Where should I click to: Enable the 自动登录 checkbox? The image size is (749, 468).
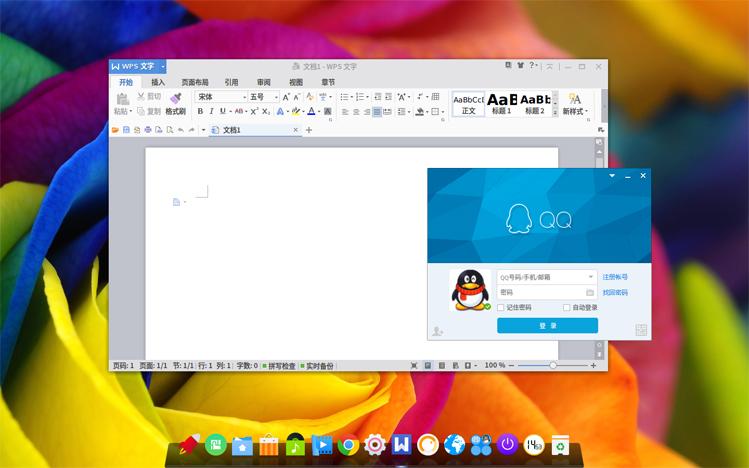[567, 308]
